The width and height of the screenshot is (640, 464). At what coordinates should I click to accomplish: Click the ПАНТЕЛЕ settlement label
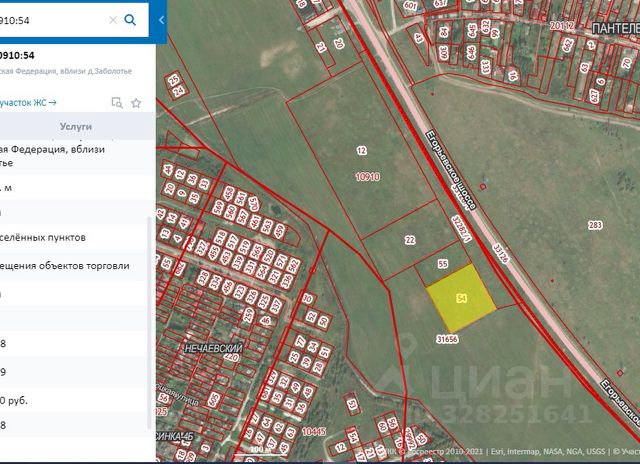tap(616, 28)
